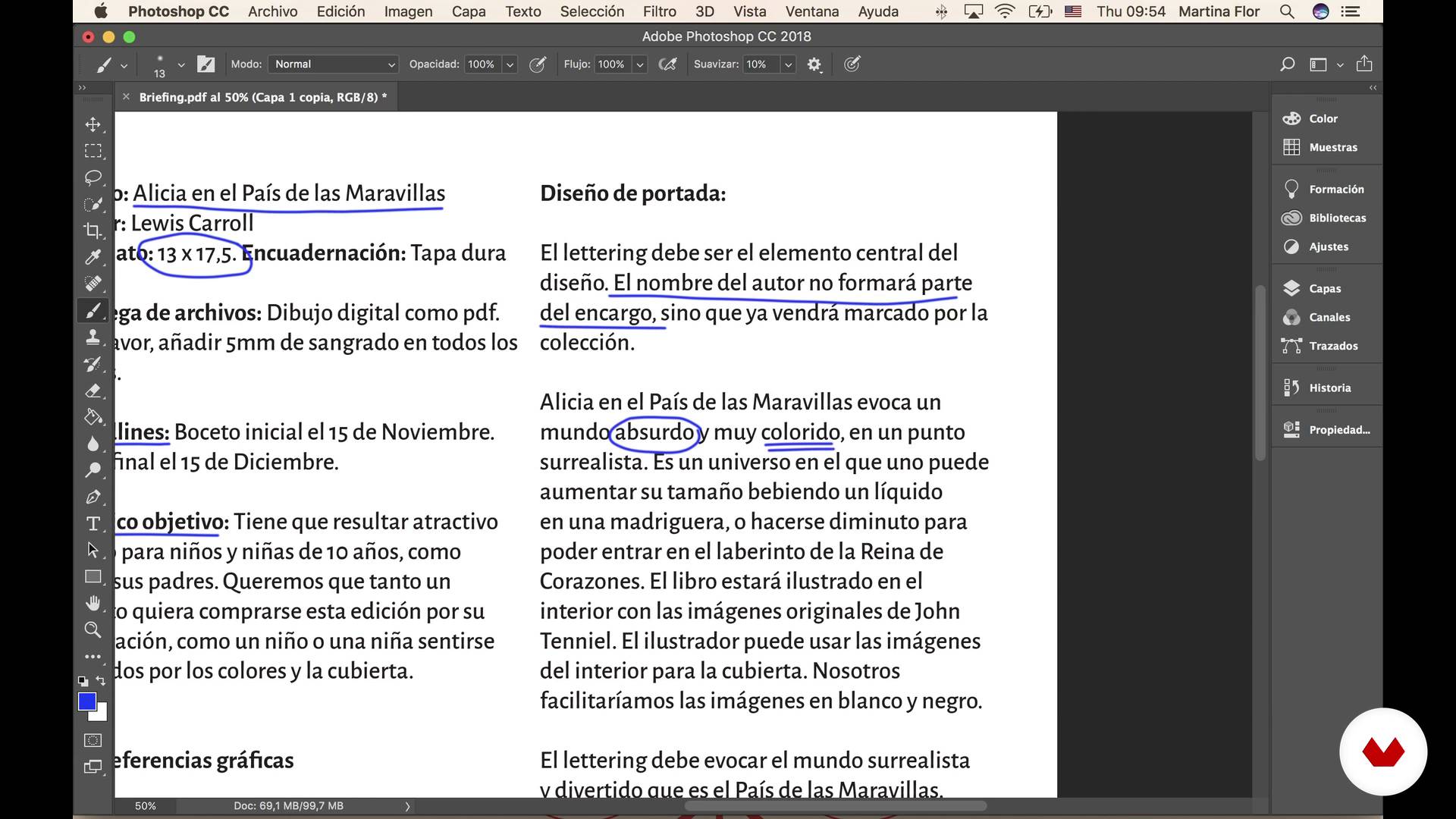The image size is (1456, 819).
Task: Select the Blur tool
Action: [93, 444]
